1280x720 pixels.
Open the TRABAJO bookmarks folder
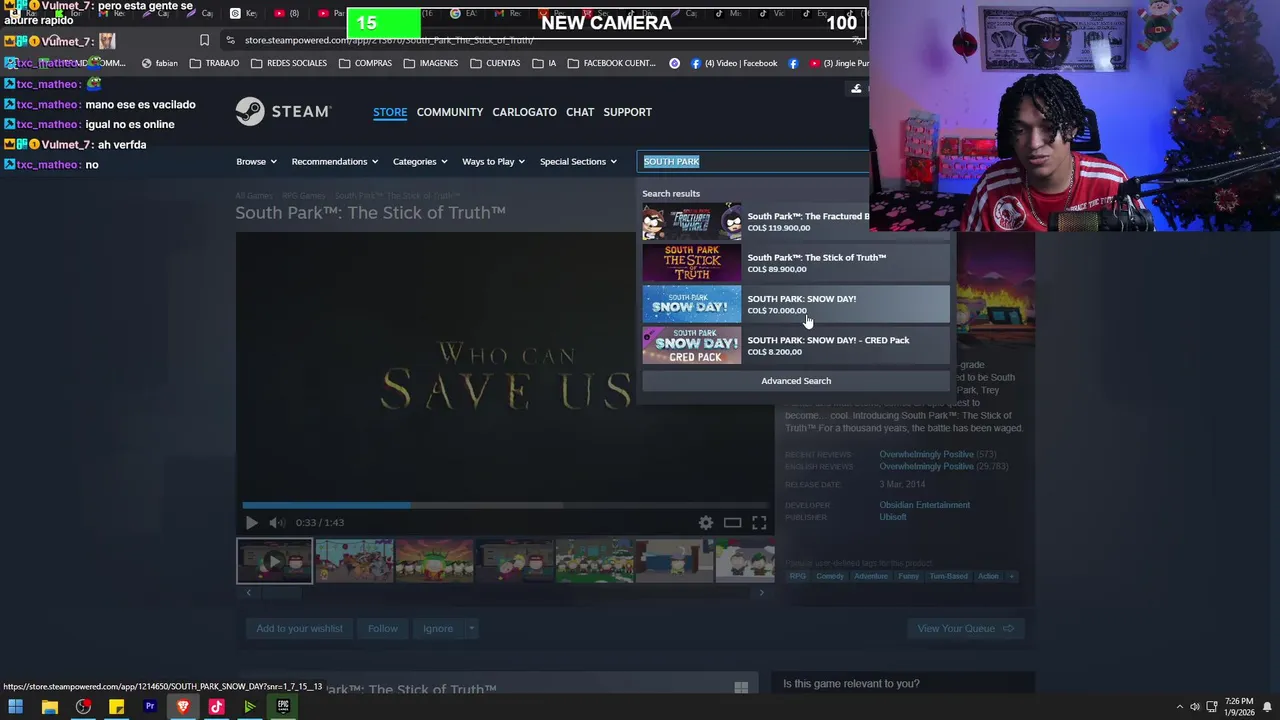[x=214, y=63]
